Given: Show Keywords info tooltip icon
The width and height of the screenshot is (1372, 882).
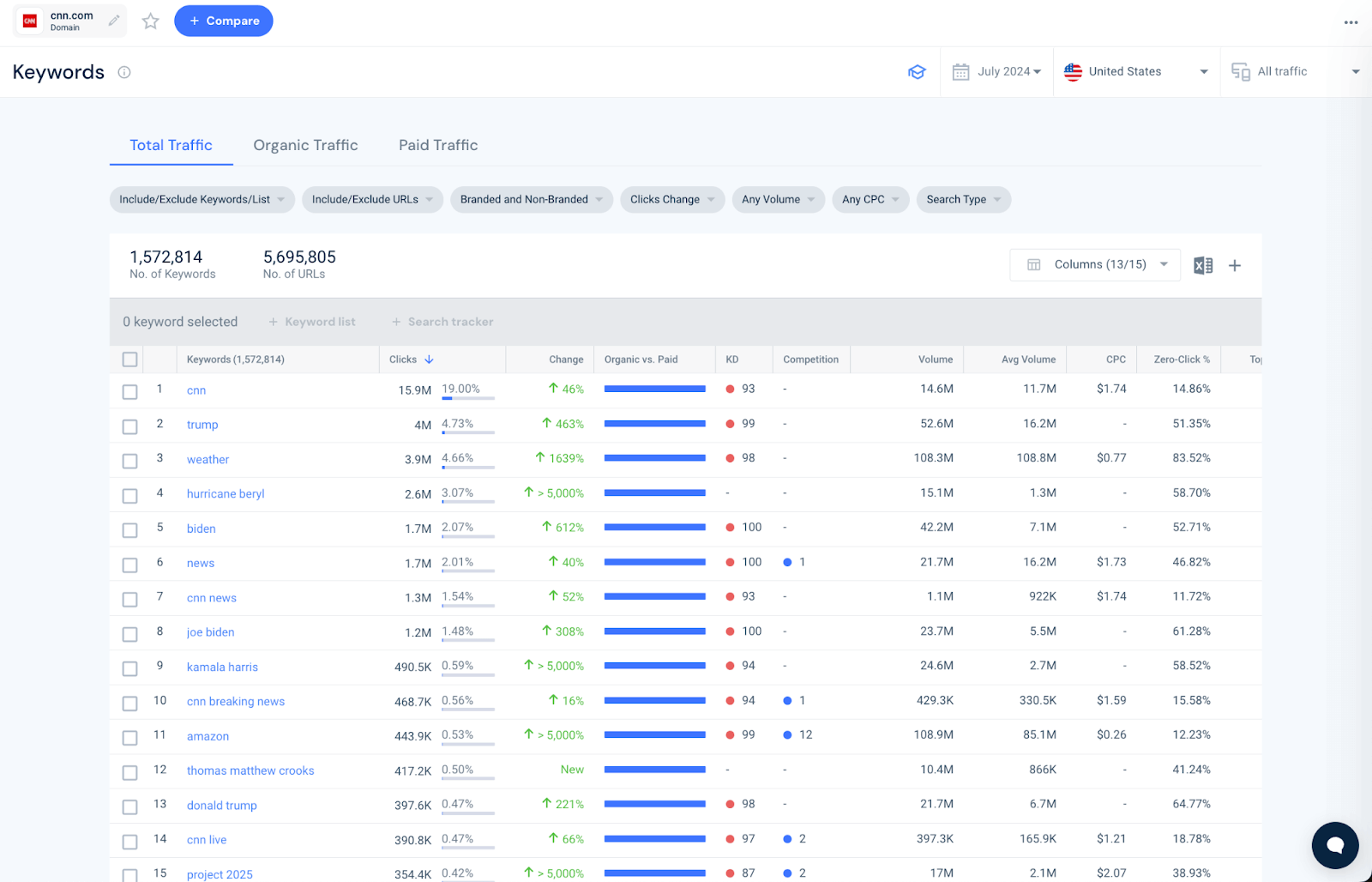Looking at the screenshot, I should [x=124, y=72].
